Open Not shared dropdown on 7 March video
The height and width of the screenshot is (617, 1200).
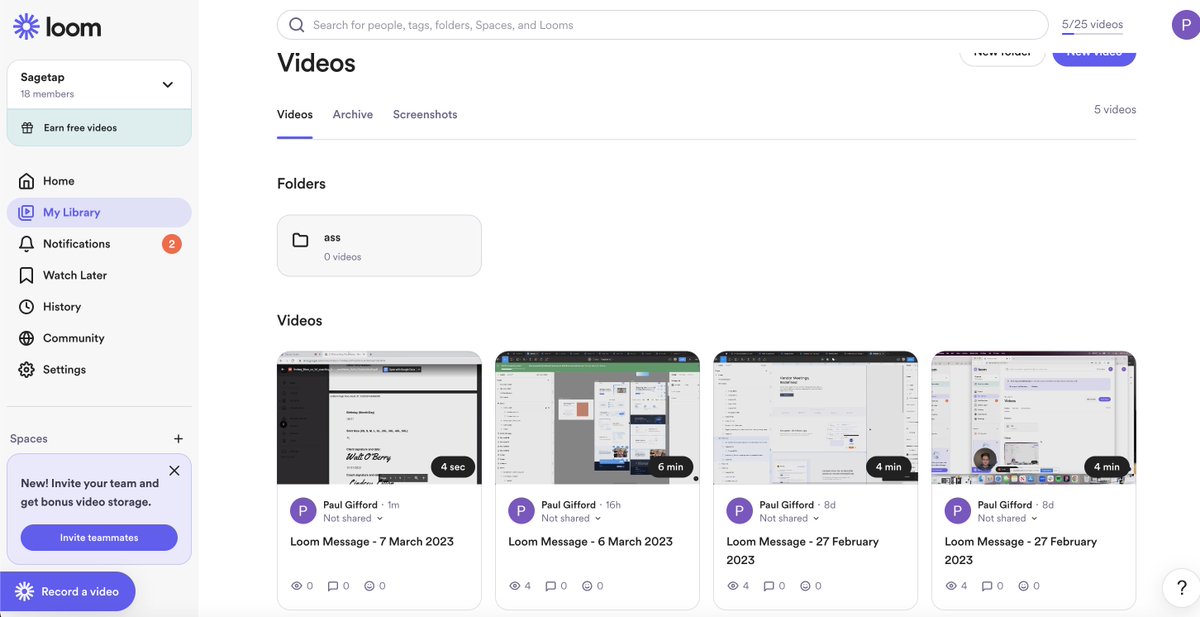click(352, 518)
